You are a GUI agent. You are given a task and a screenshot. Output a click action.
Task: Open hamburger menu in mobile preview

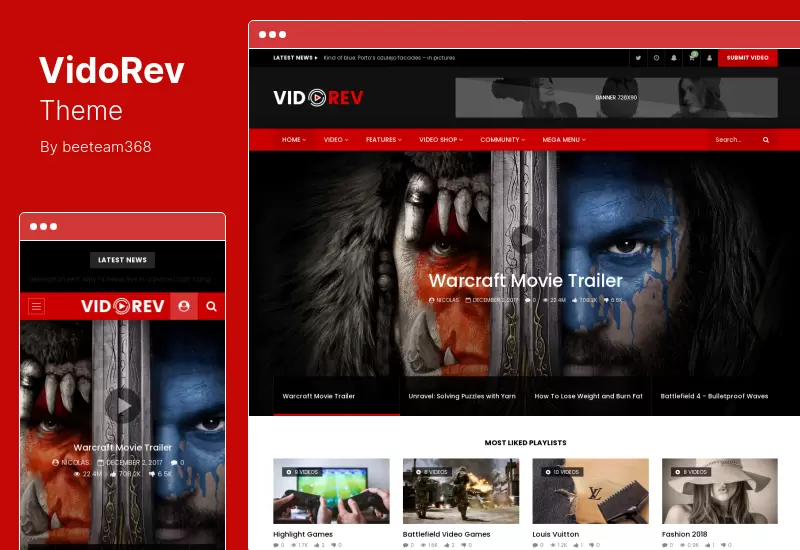36,306
